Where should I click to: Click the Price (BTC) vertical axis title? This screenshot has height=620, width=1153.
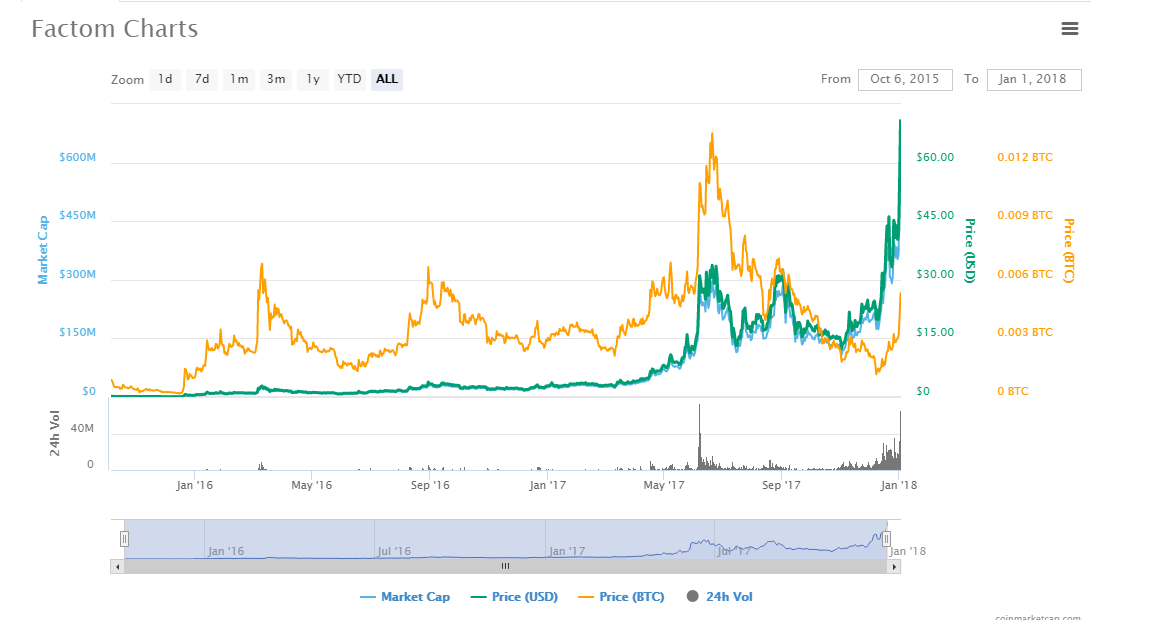[1068, 251]
